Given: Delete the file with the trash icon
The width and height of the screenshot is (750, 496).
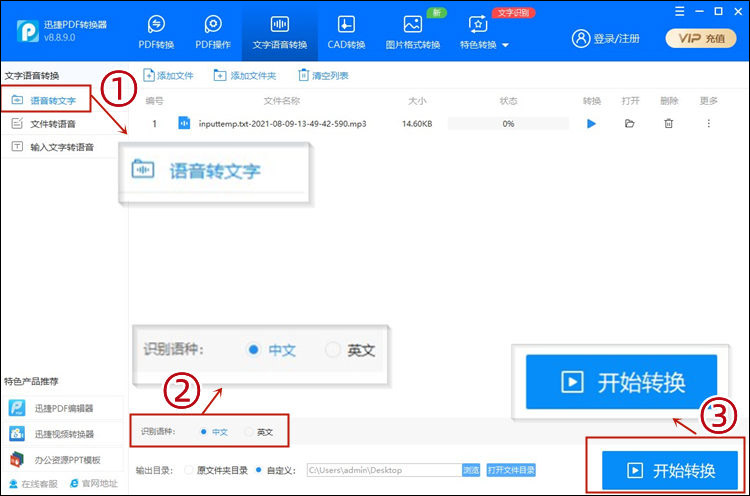Looking at the screenshot, I should click(668, 123).
